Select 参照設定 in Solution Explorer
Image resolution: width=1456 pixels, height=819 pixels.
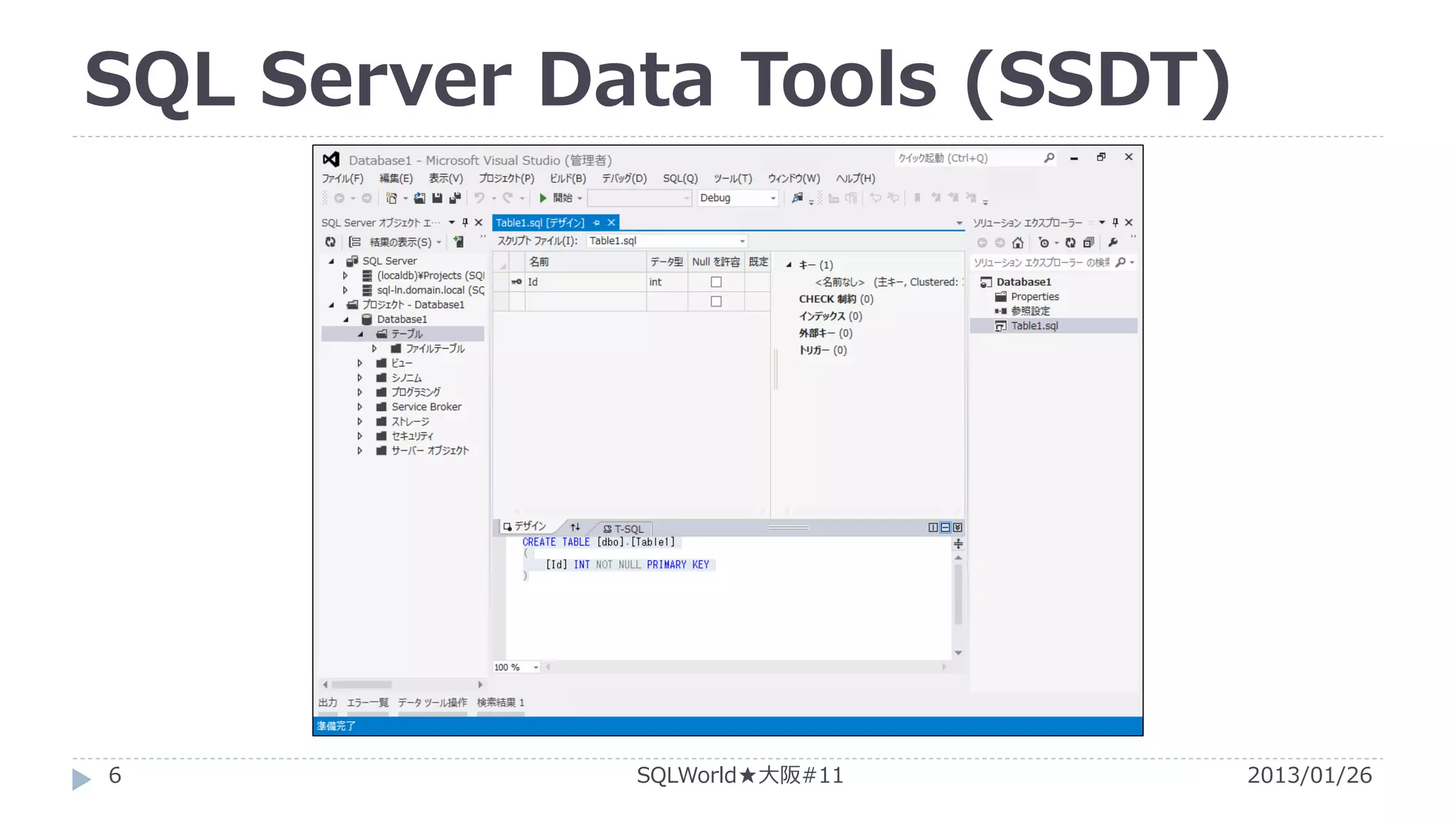(x=1030, y=311)
